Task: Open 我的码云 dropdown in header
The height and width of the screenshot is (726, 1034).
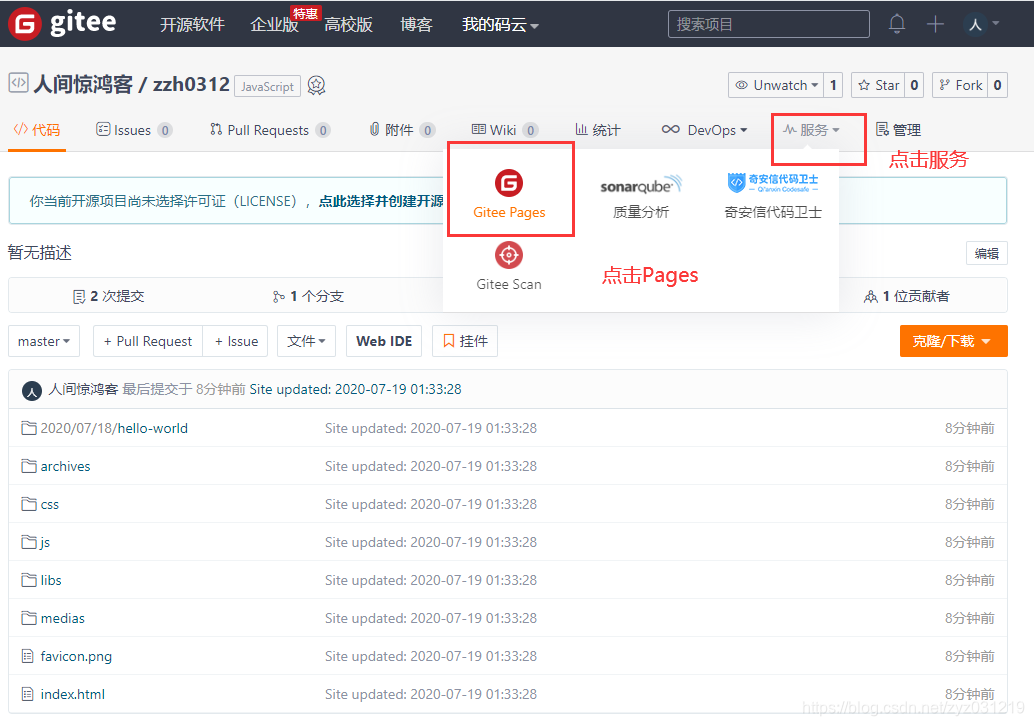Action: (500, 24)
